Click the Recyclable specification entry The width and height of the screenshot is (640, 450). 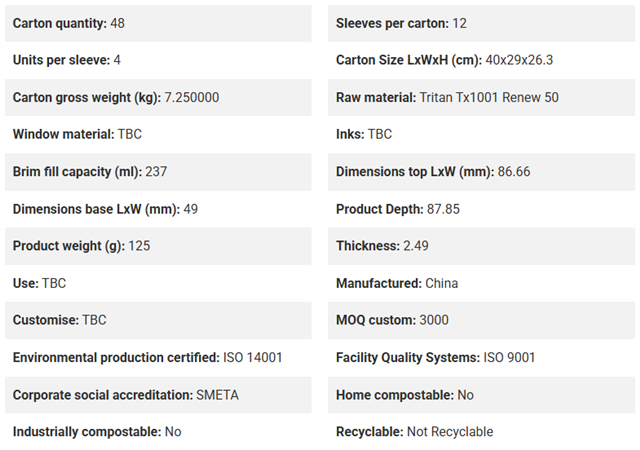click(481, 432)
